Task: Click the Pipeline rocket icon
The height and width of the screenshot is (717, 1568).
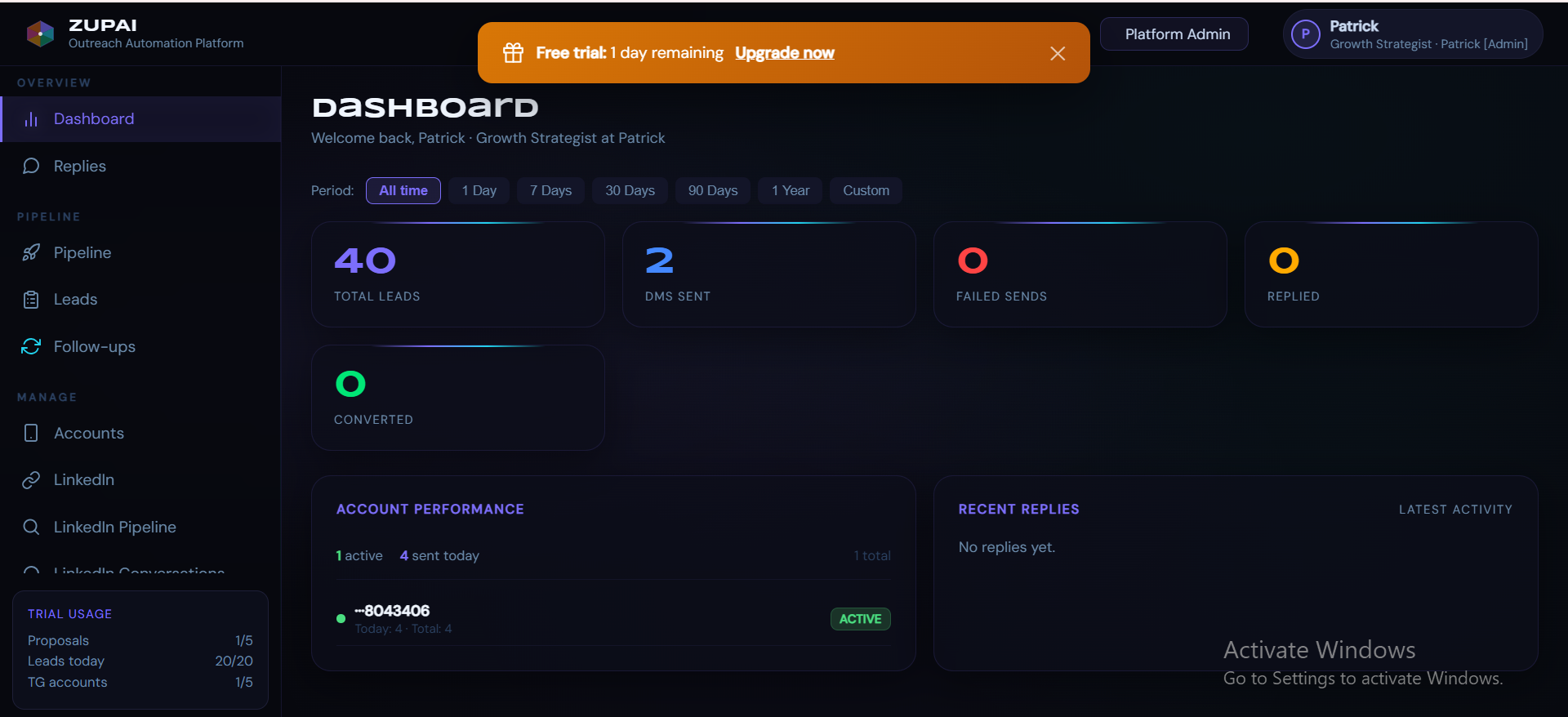Action: pos(31,252)
